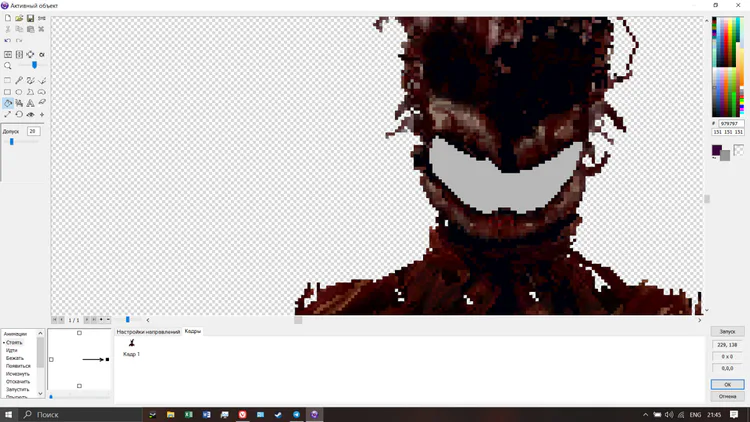This screenshot has width=750, height=422.
Task: Undo the last action
Action: coord(8,41)
